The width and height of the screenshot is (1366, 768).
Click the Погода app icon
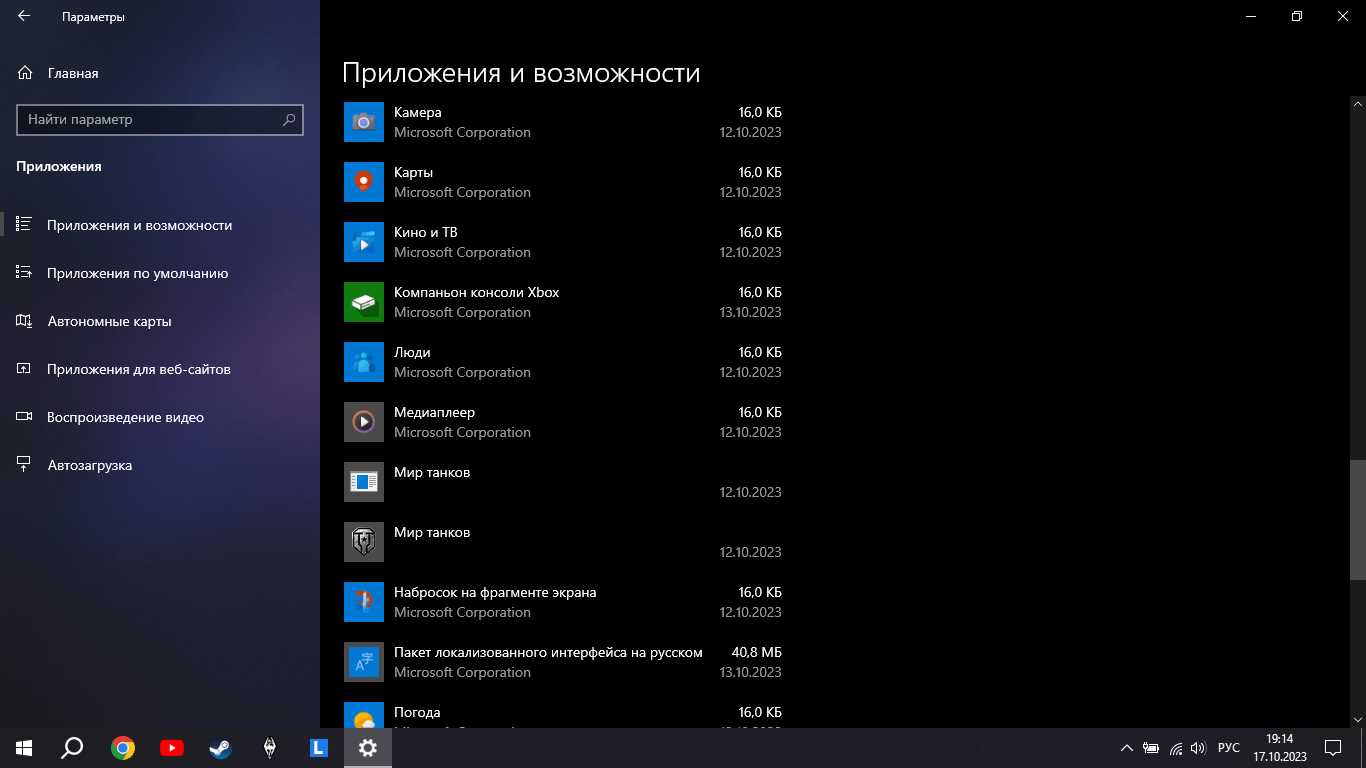pos(364,715)
